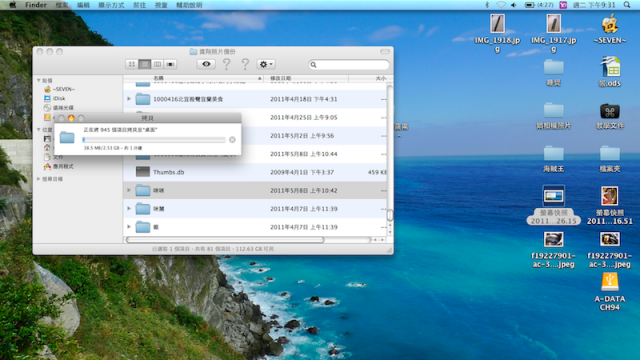Open Spotlight search magnifier icon
Image resolution: width=640 pixels, height=360 pixels.
[627, 5]
